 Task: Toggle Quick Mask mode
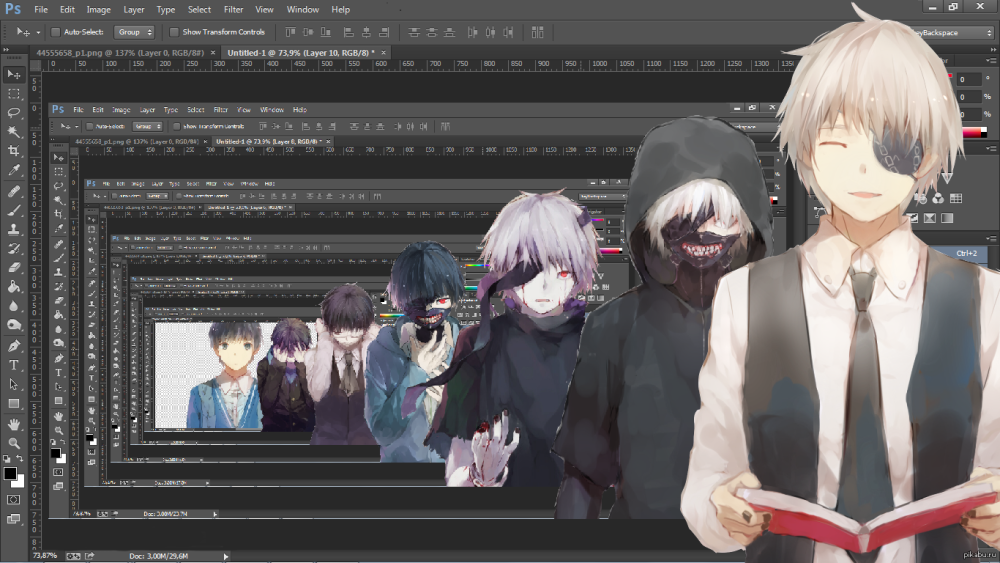(13, 499)
